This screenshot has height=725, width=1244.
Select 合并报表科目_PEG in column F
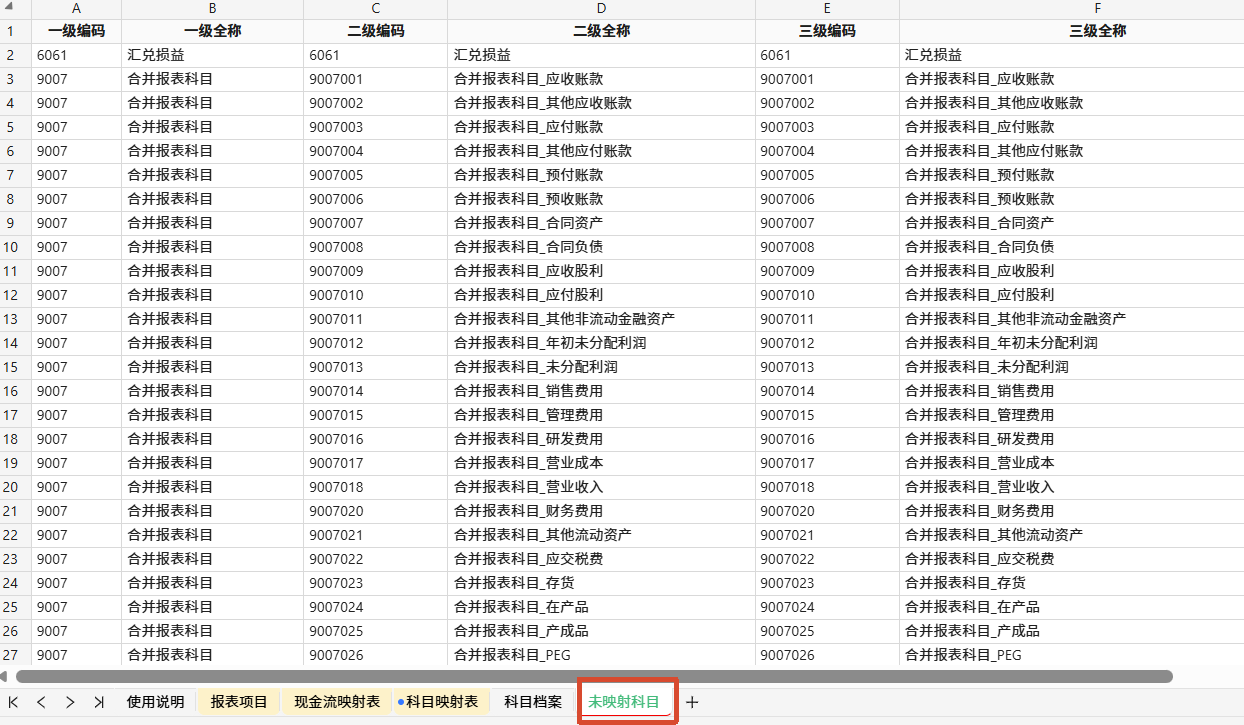(1071, 655)
